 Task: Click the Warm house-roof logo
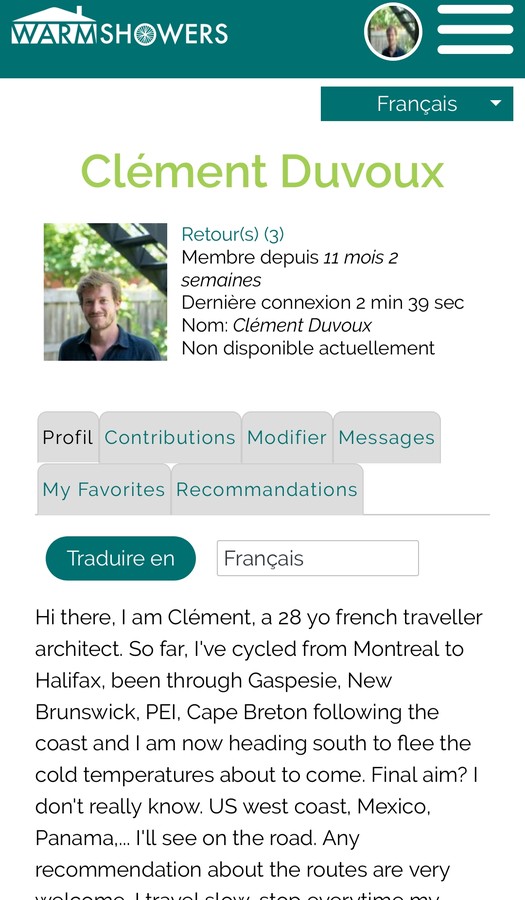[x=55, y=26]
